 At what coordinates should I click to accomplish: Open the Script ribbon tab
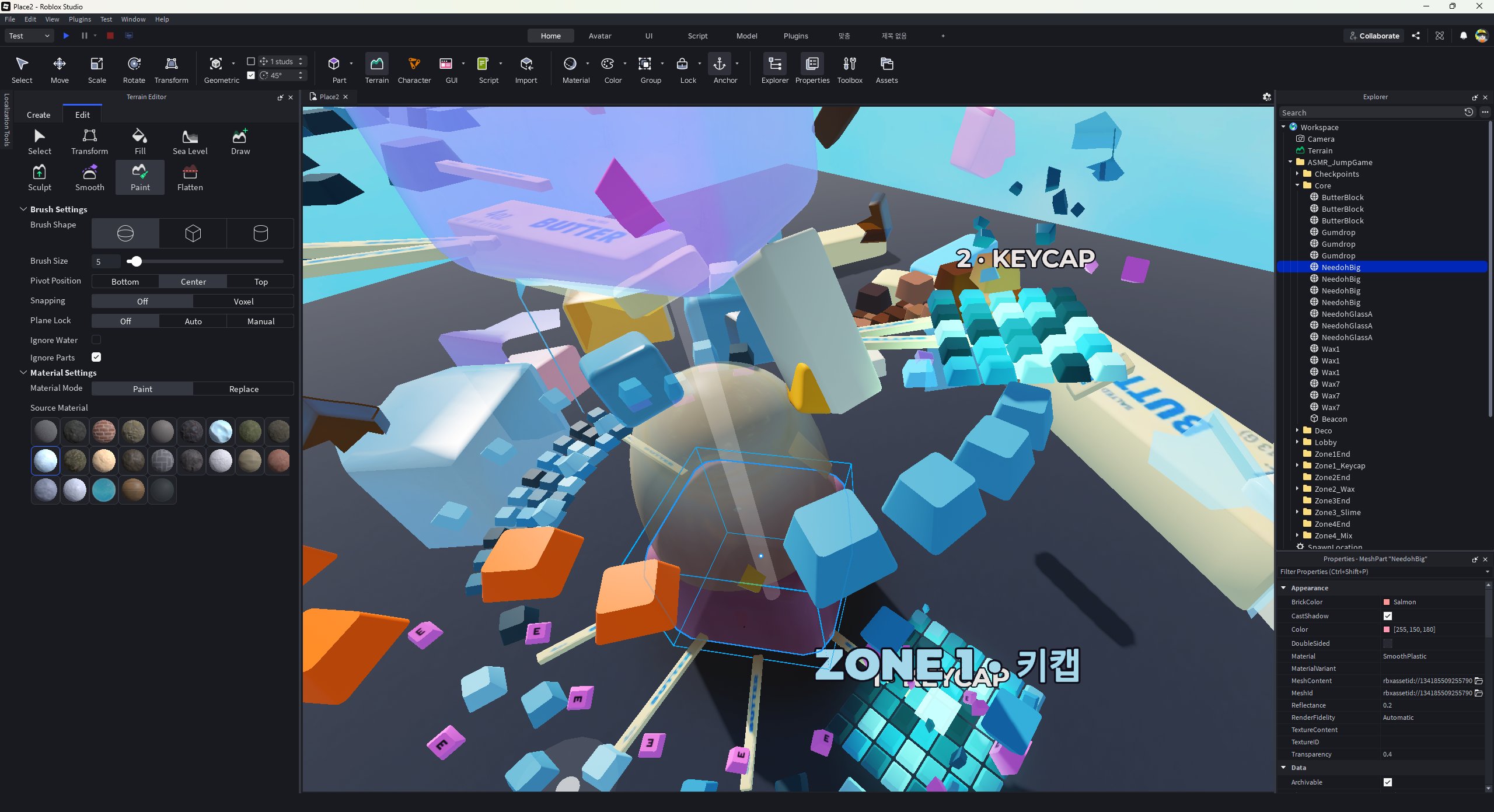(697, 36)
